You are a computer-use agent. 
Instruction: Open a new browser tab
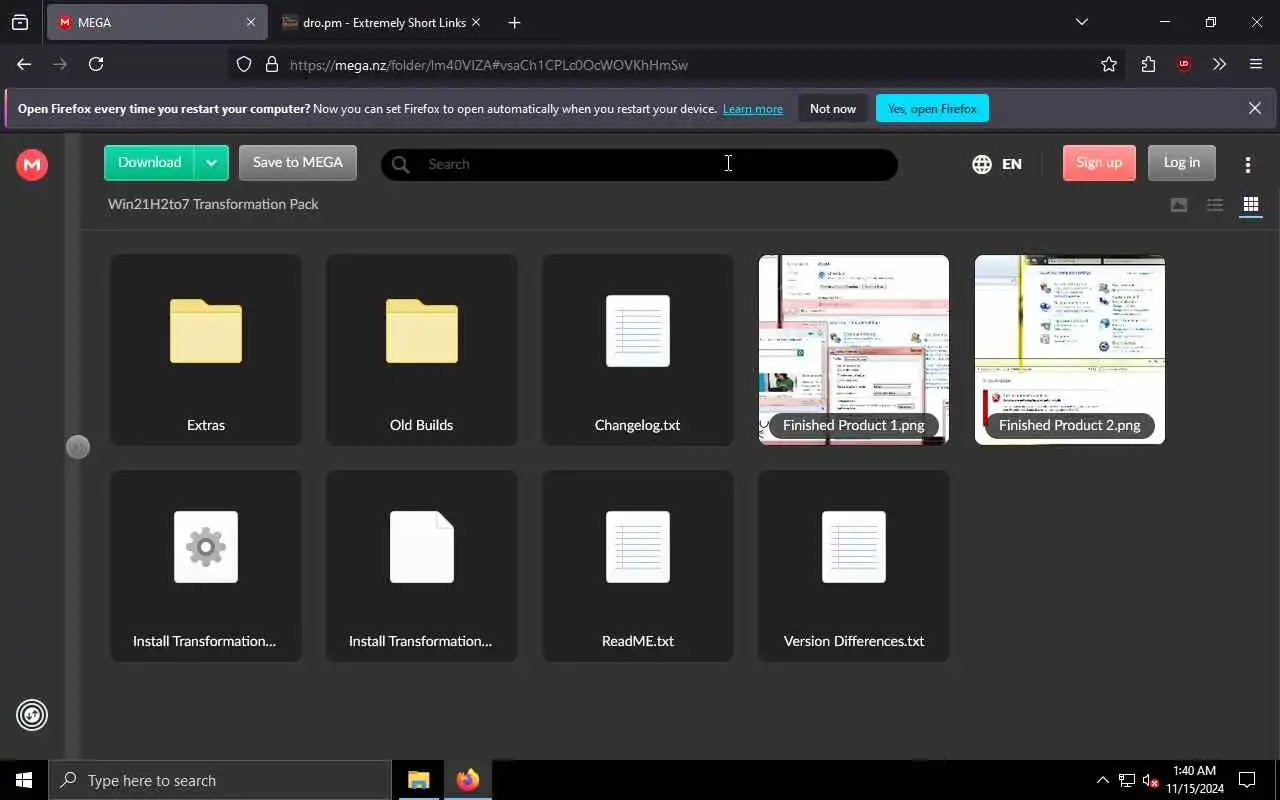point(514,22)
